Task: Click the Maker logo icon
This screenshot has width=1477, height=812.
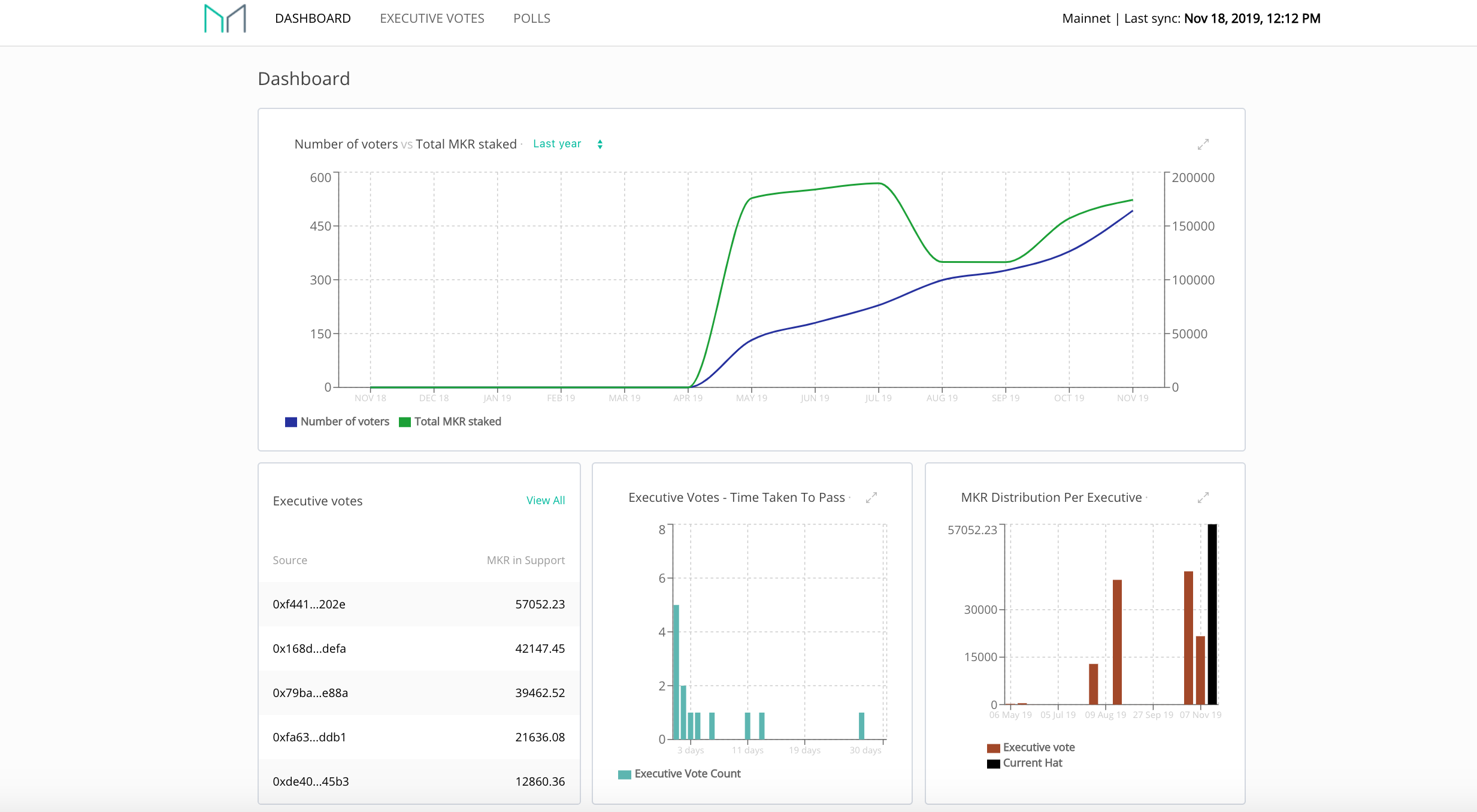Action: pos(225,19)
